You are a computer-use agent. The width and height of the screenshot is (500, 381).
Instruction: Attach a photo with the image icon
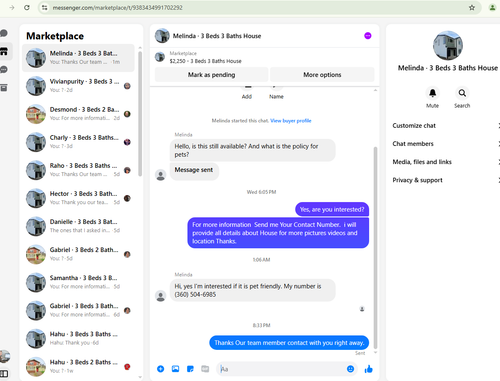pyautogui.click(x=175, y=369)
